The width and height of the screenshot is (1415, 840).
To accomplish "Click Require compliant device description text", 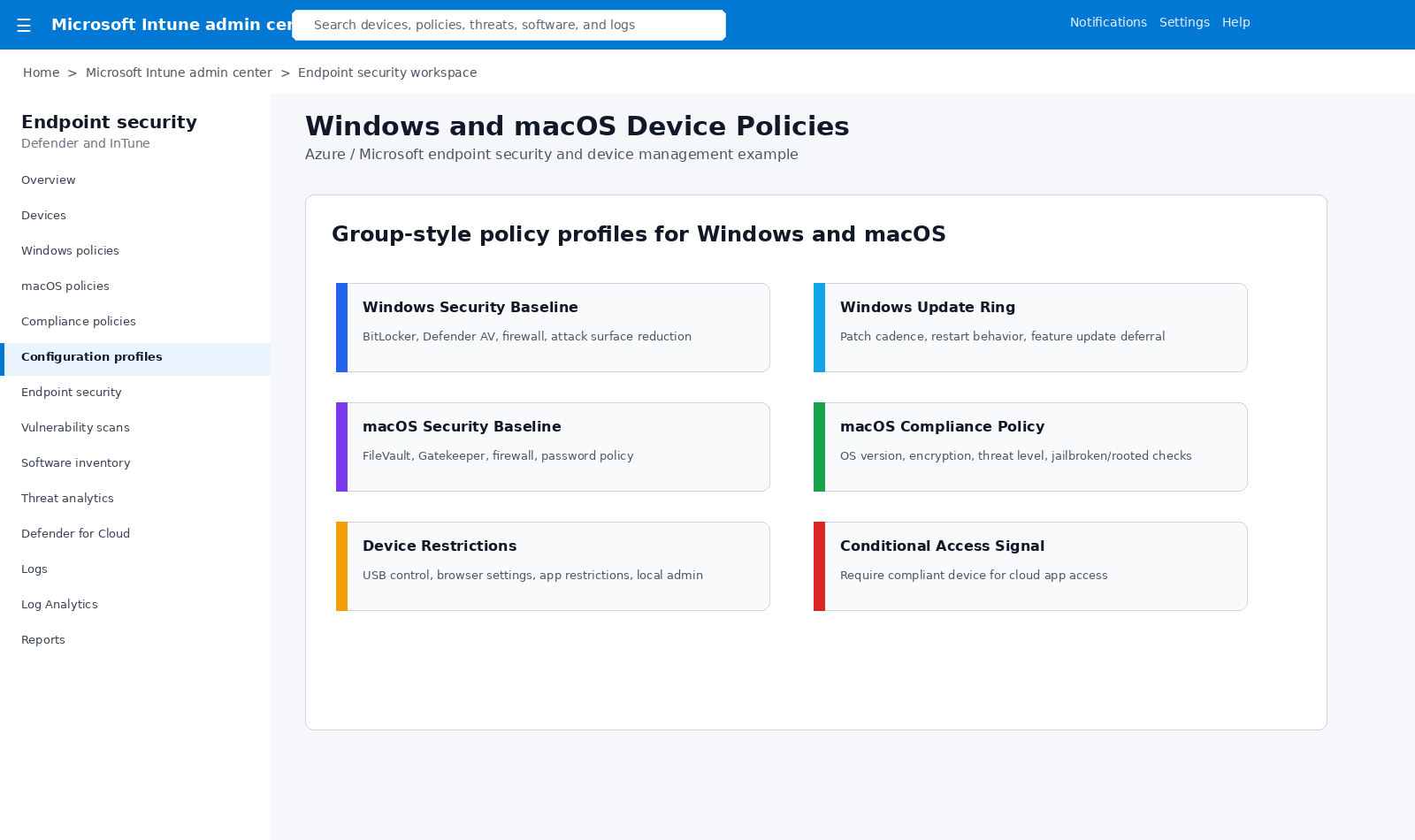I will [974, 575].
